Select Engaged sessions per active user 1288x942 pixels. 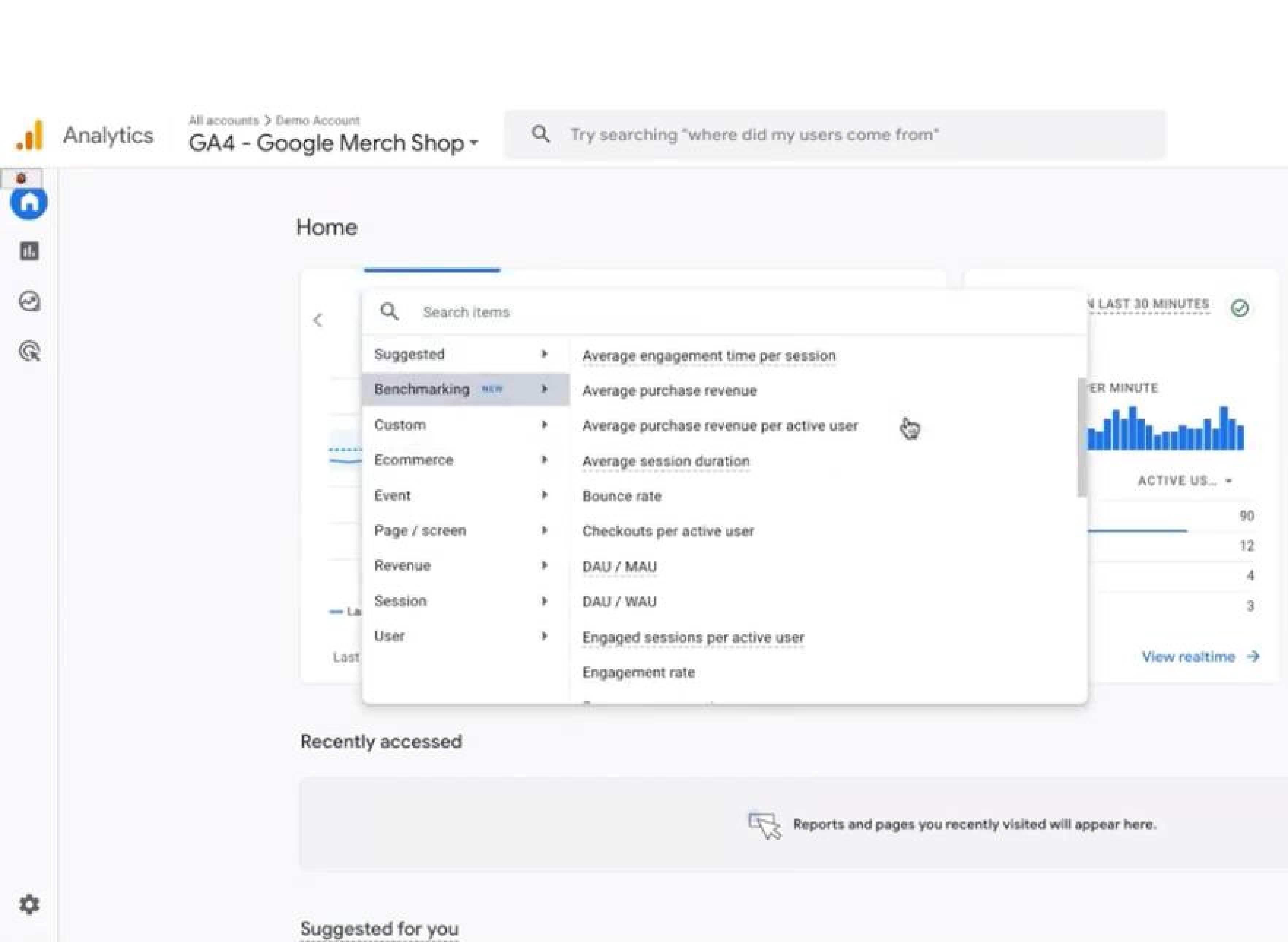[x=693, y=637]
